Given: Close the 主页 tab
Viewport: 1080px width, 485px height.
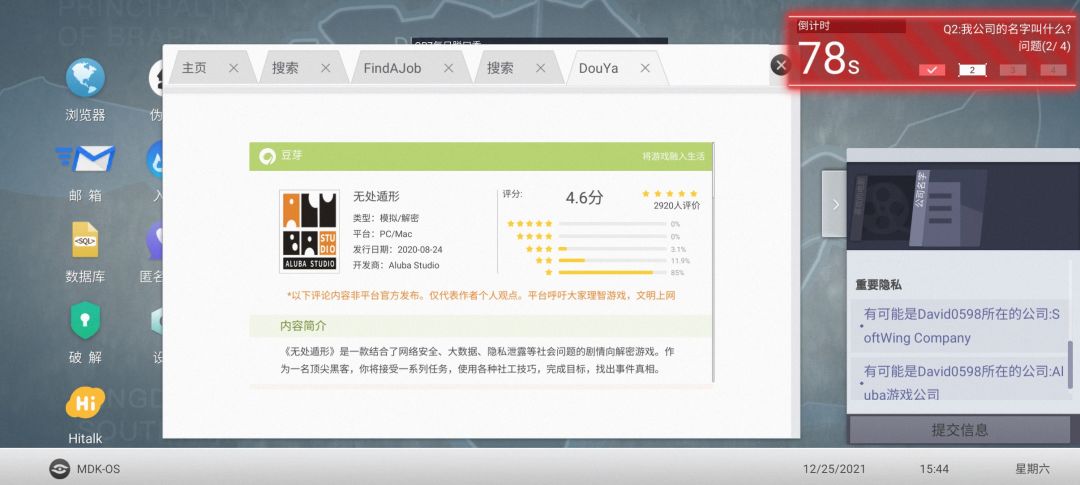Looking at the screenshot, I should click(233, 68).
